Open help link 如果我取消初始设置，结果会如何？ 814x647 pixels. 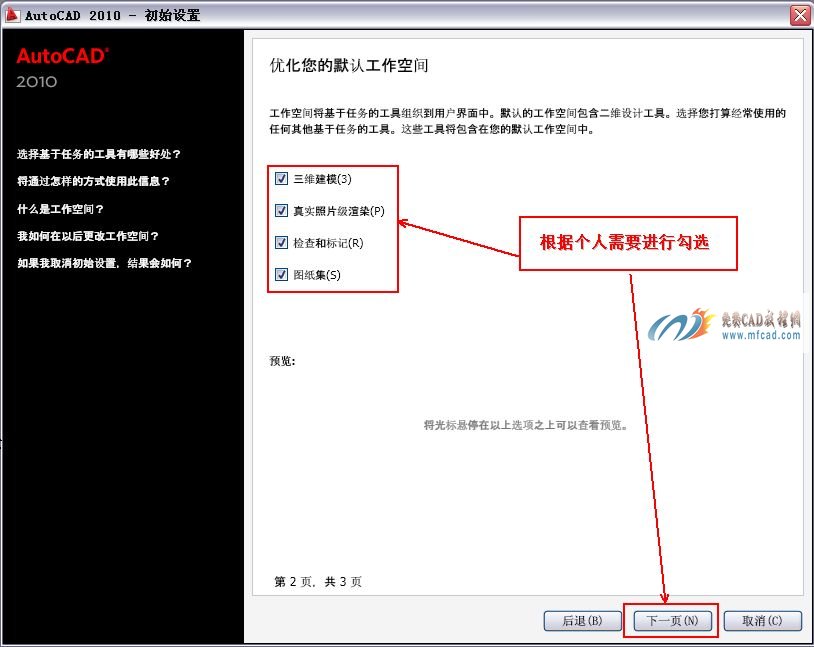104,263
